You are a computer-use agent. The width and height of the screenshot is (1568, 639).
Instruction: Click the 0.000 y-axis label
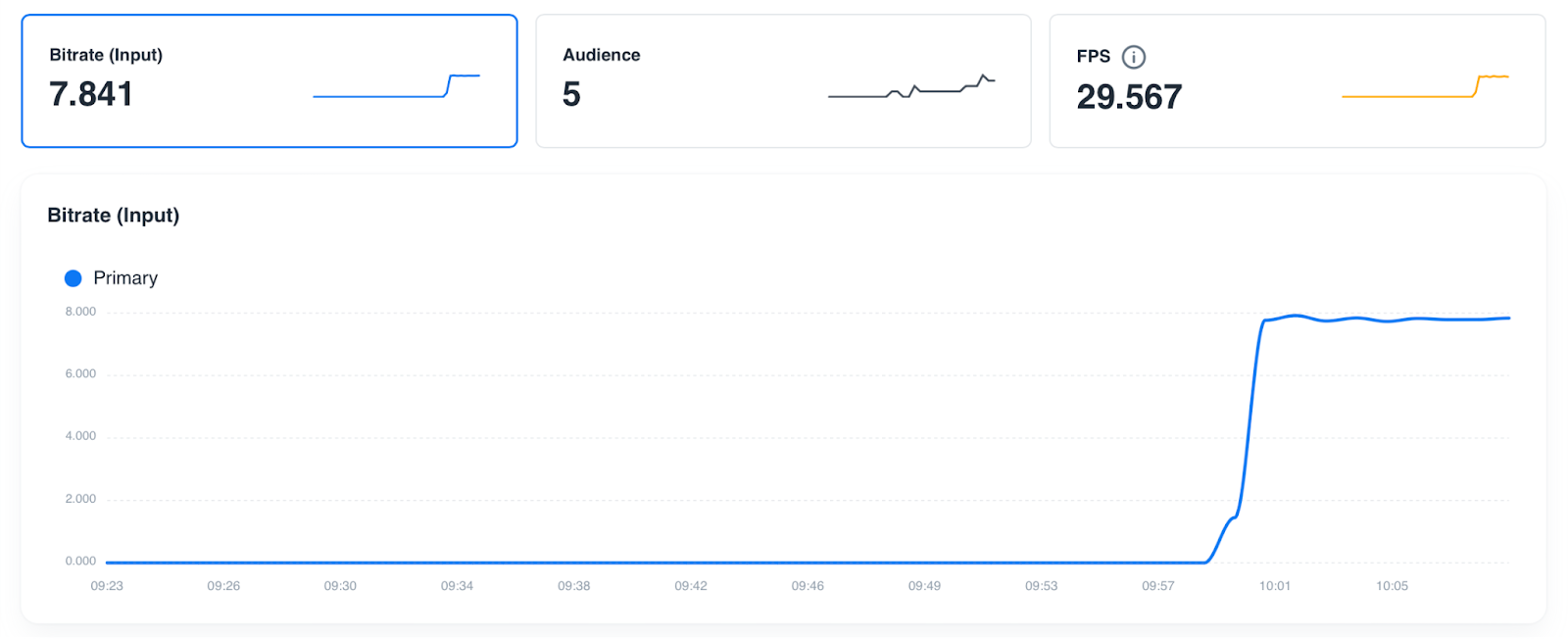click(x=80, y=562)
